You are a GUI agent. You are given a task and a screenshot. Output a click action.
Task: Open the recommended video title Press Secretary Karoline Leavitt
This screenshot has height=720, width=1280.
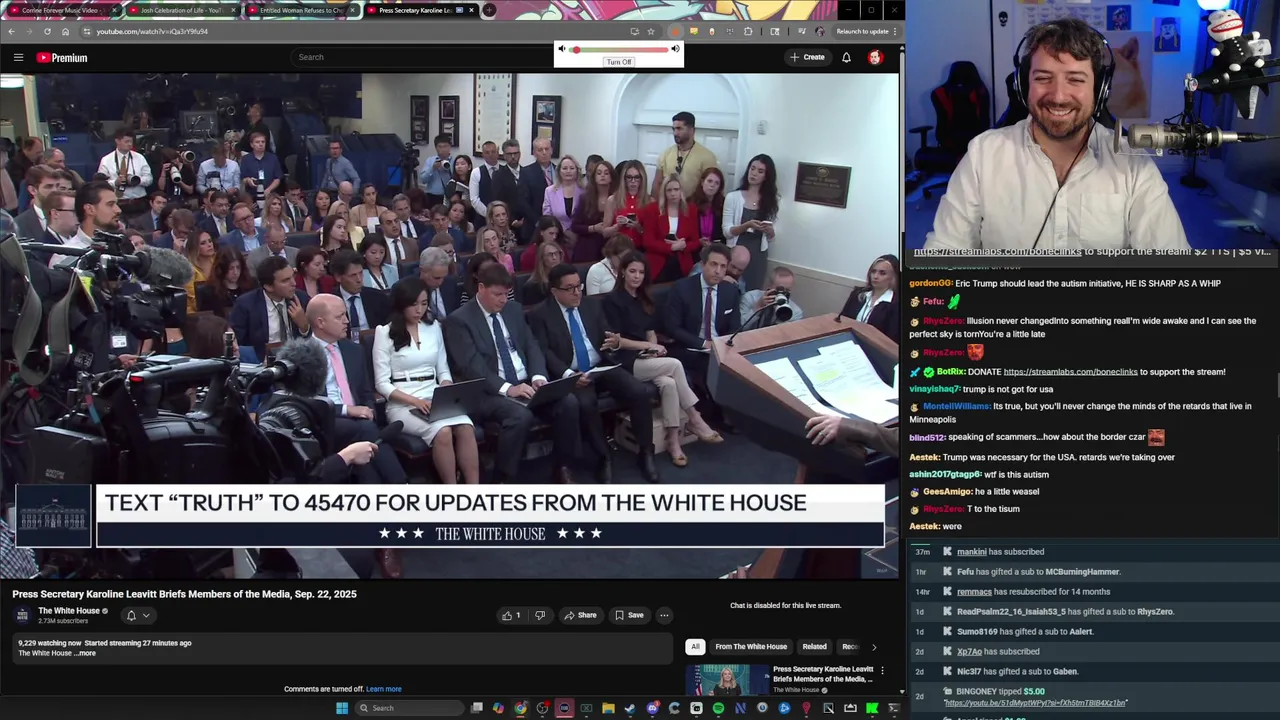[823, 674]
